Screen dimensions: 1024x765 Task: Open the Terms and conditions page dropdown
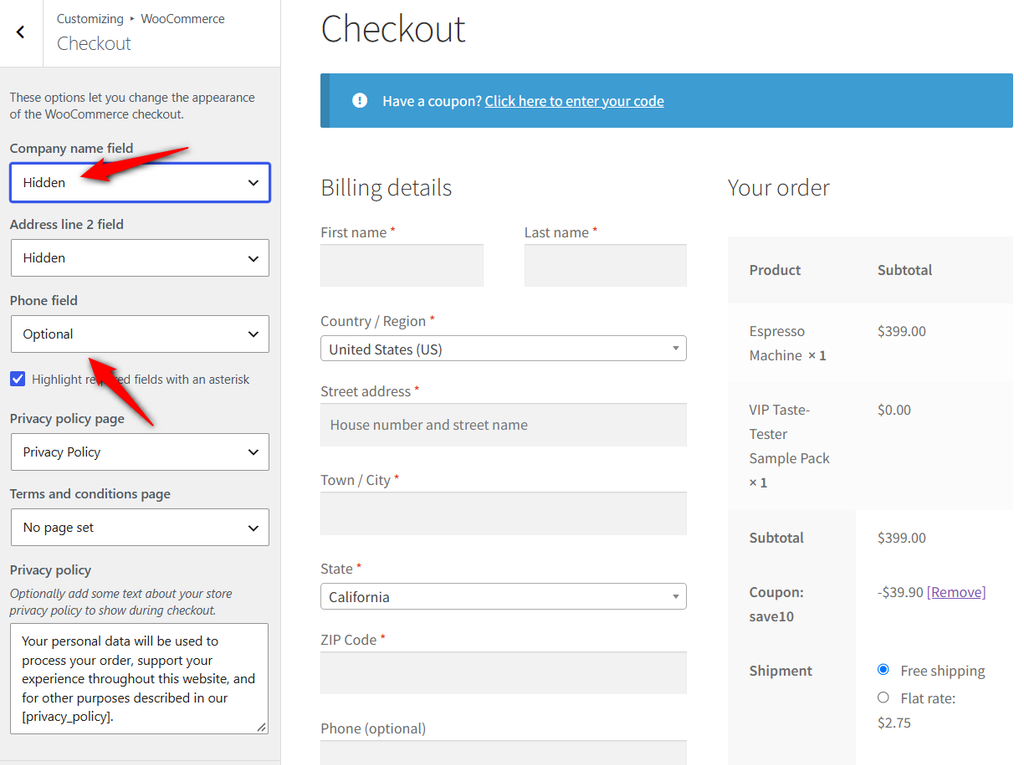point(140,527)
